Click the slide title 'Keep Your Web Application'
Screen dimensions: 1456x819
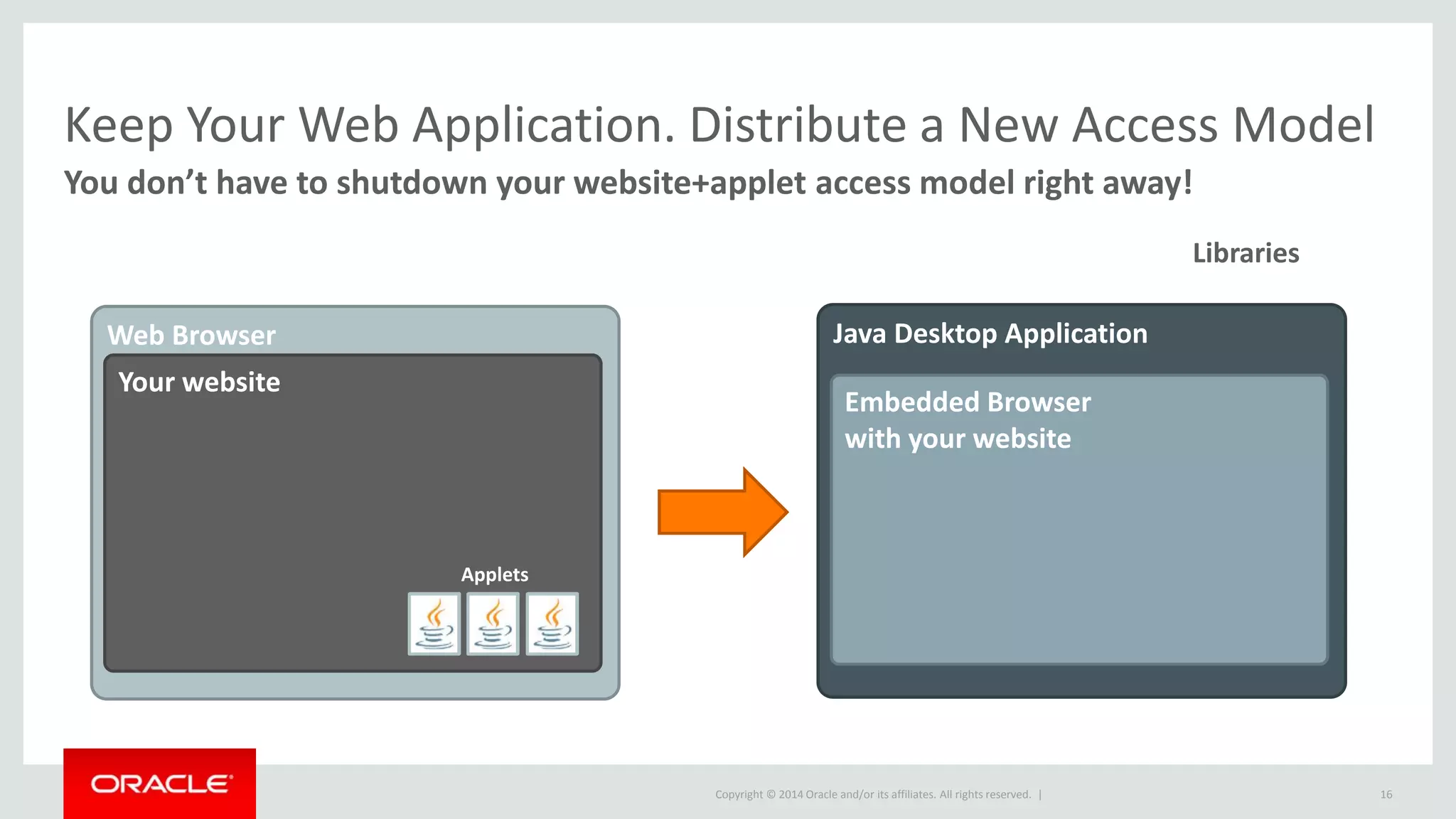[x=718, y=125]
